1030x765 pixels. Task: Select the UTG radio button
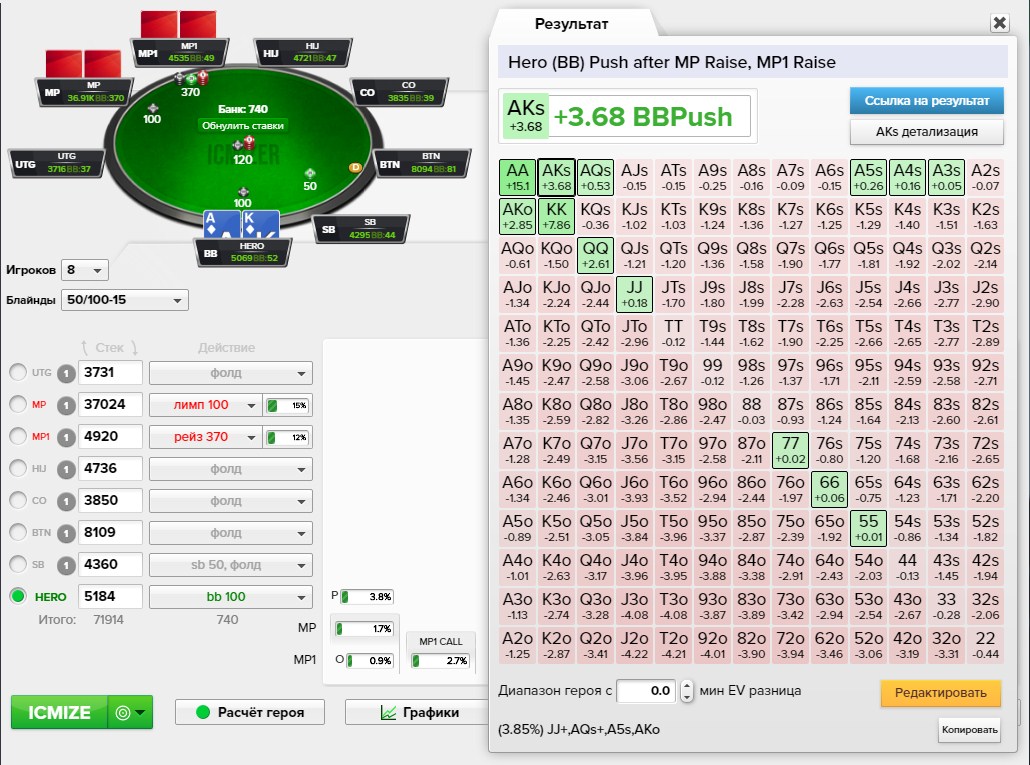(18, 372)
